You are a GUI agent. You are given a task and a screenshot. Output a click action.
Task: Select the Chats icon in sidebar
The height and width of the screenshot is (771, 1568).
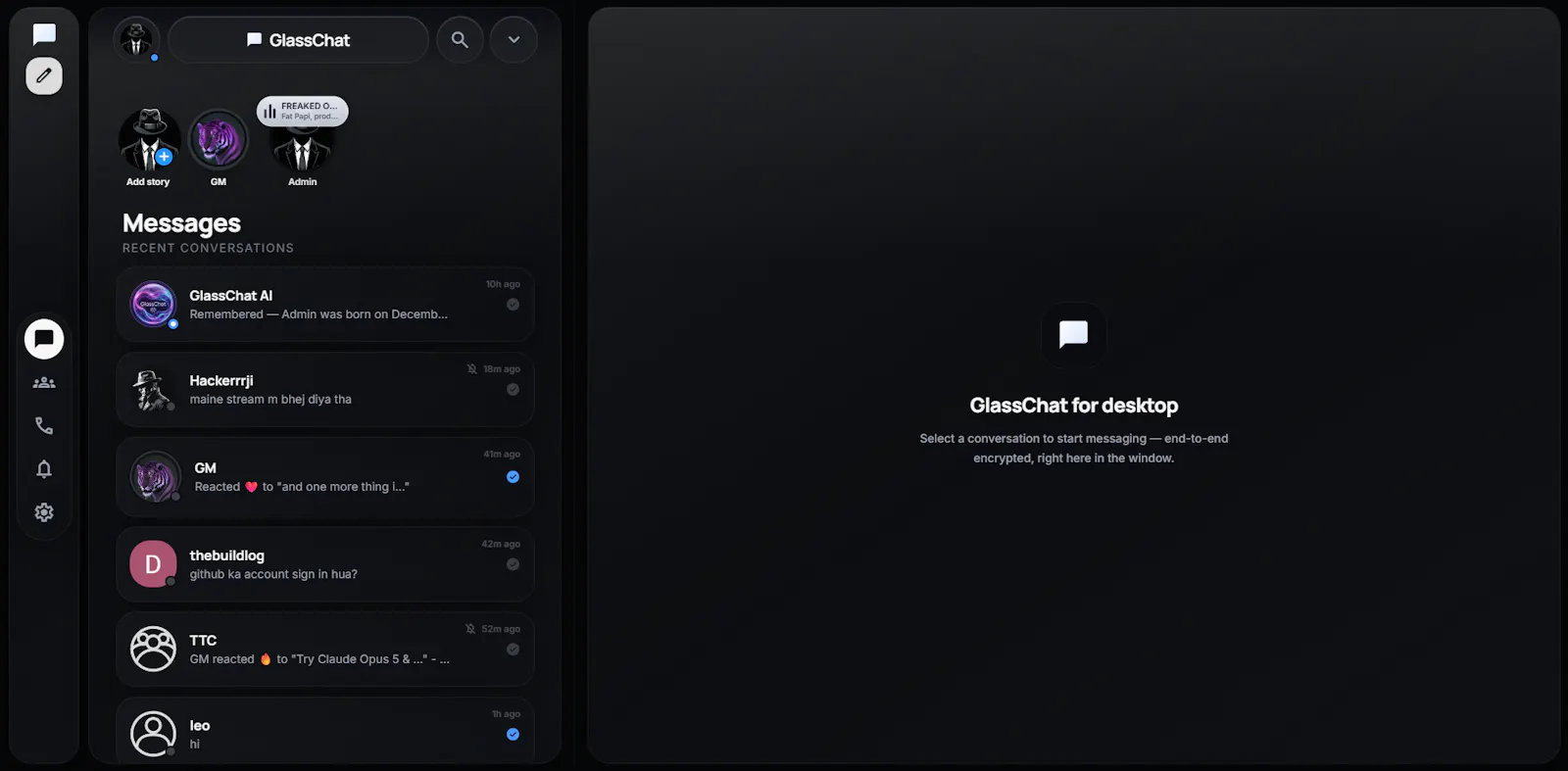pyautogui.click(x=44, y=339)
